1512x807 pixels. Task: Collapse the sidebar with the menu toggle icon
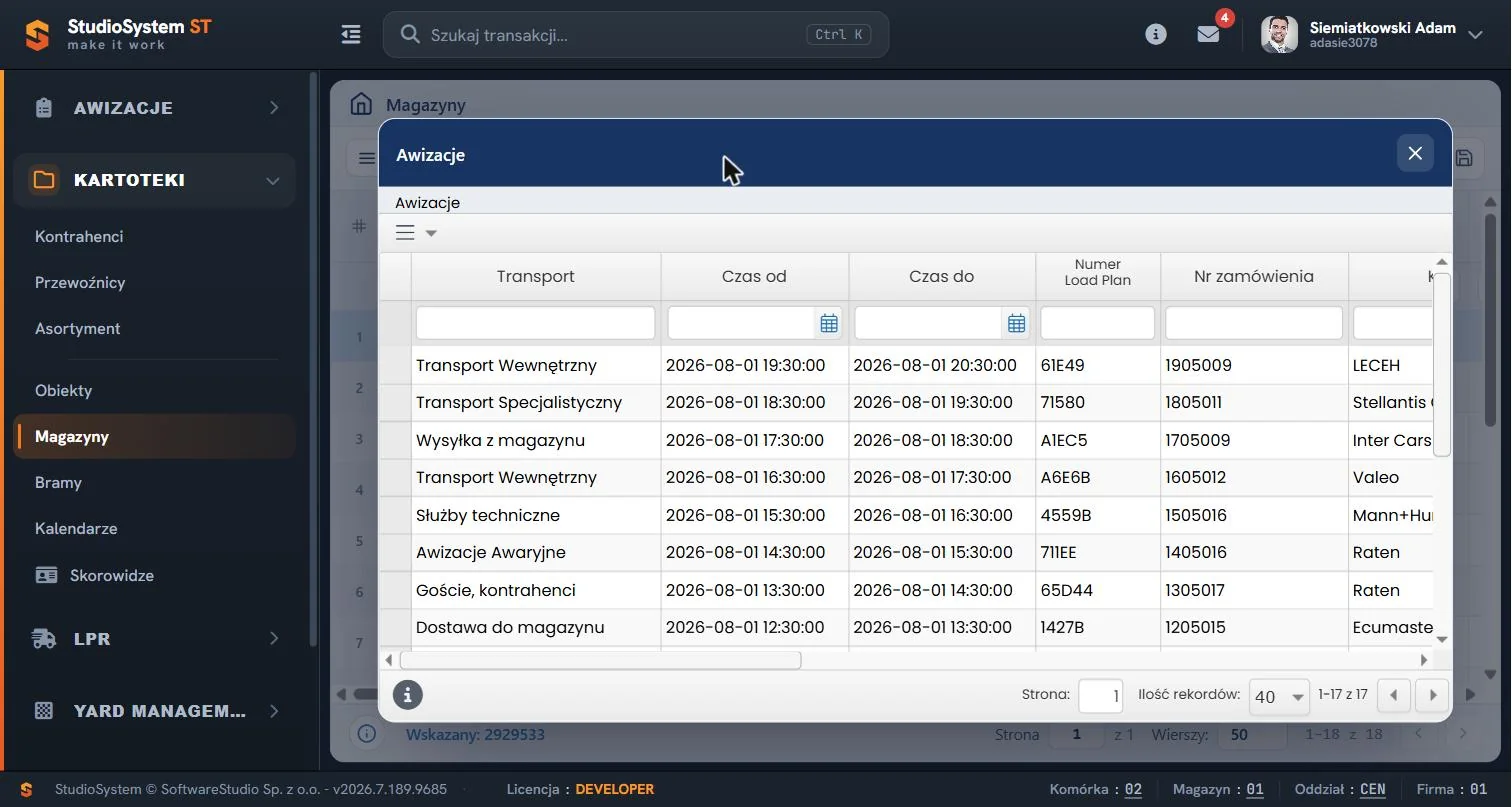point(351,35)
